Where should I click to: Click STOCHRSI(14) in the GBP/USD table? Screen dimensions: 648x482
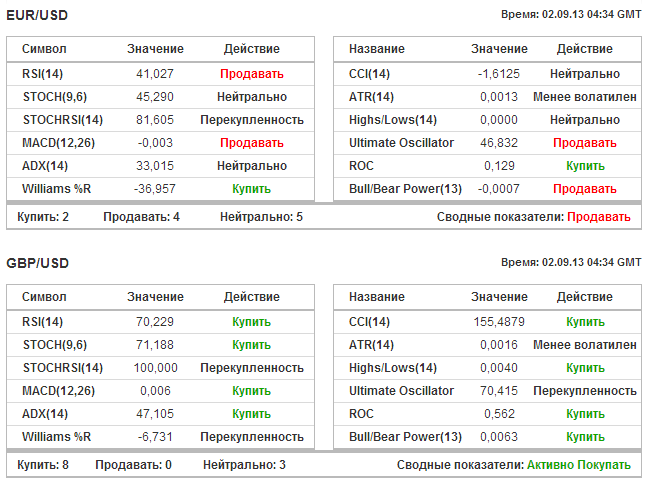[x=62, y=368]
